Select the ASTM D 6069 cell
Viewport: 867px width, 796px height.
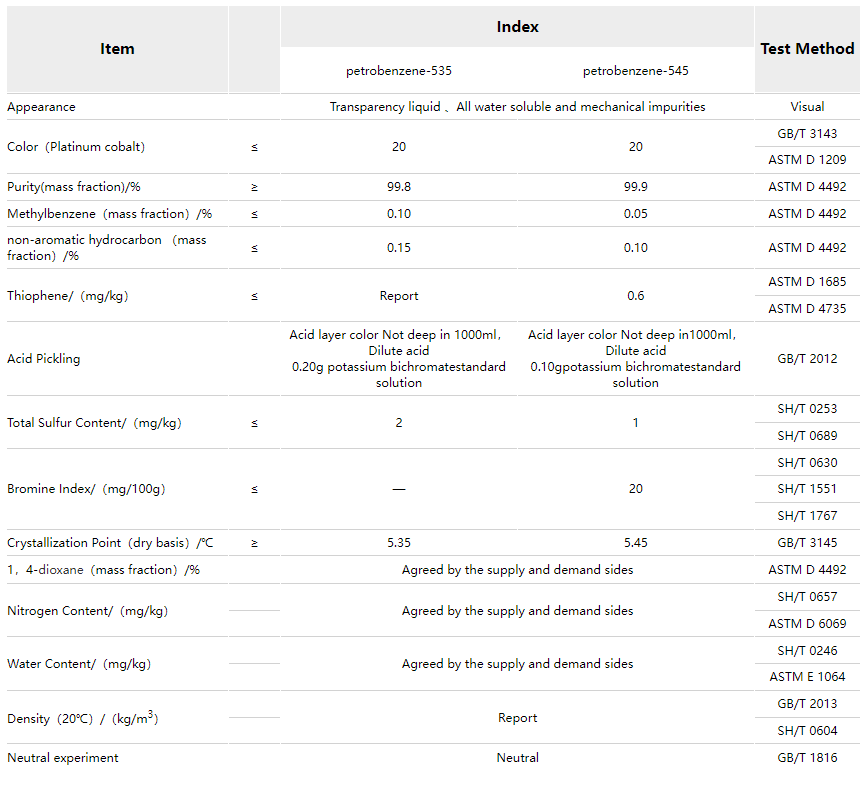click(807, 624)
